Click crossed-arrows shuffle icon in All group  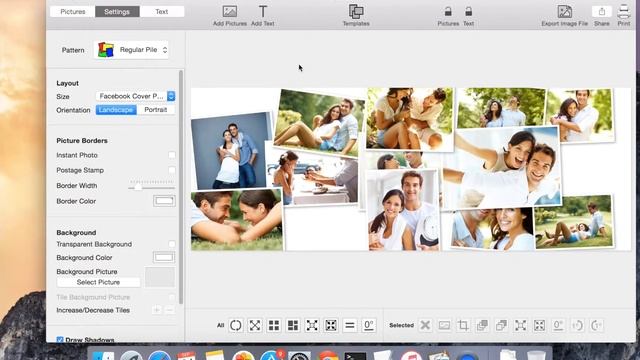pos(255,325)
